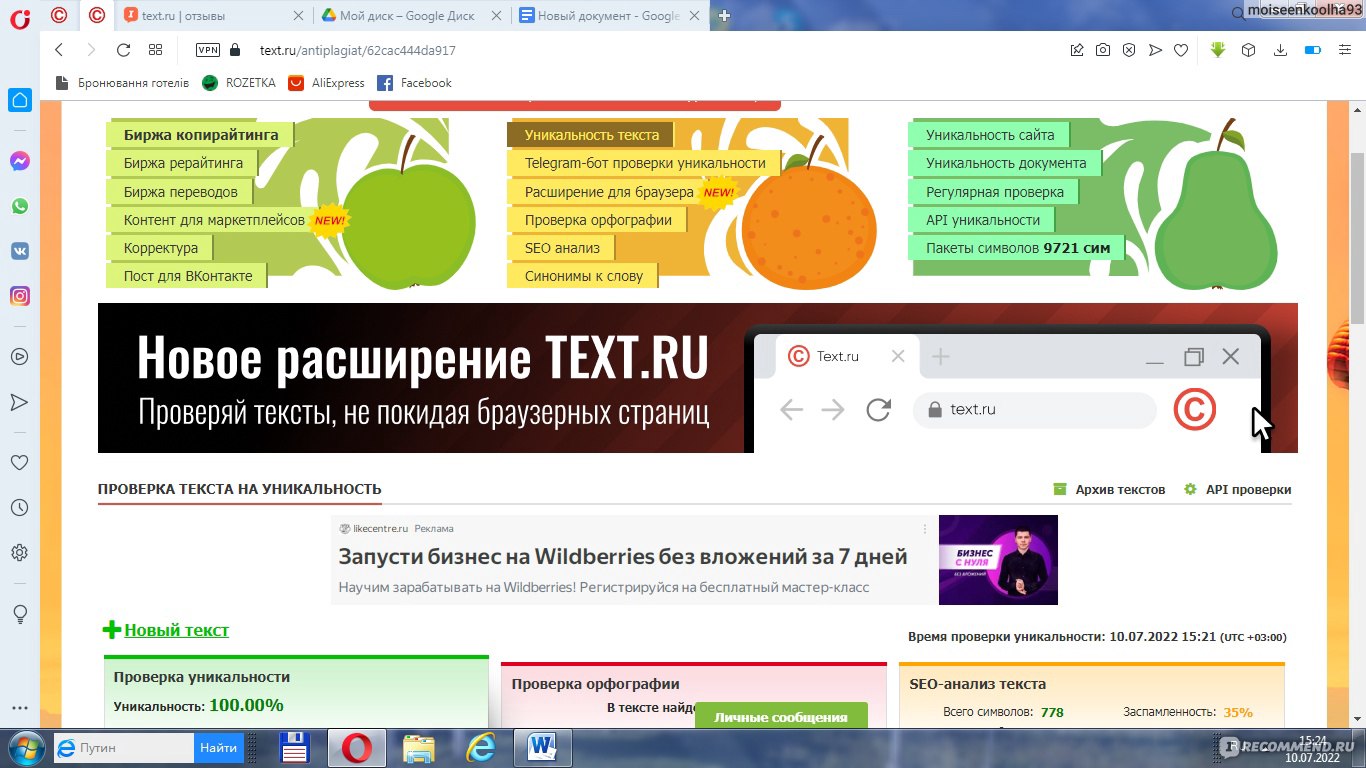This screenshot has height=768, width=1366.
Task: Open Уникальность сайта menu item
Action: click(989, 135)
